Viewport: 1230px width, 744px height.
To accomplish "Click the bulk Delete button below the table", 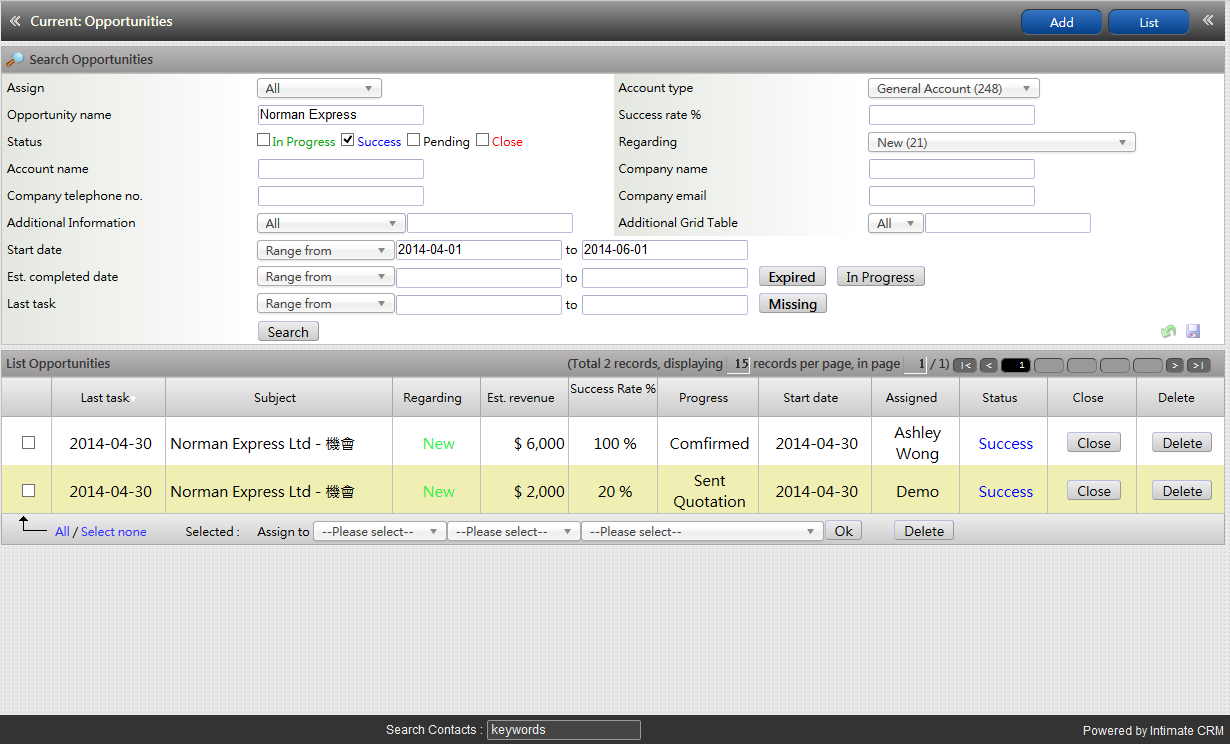I will [924, 531].
